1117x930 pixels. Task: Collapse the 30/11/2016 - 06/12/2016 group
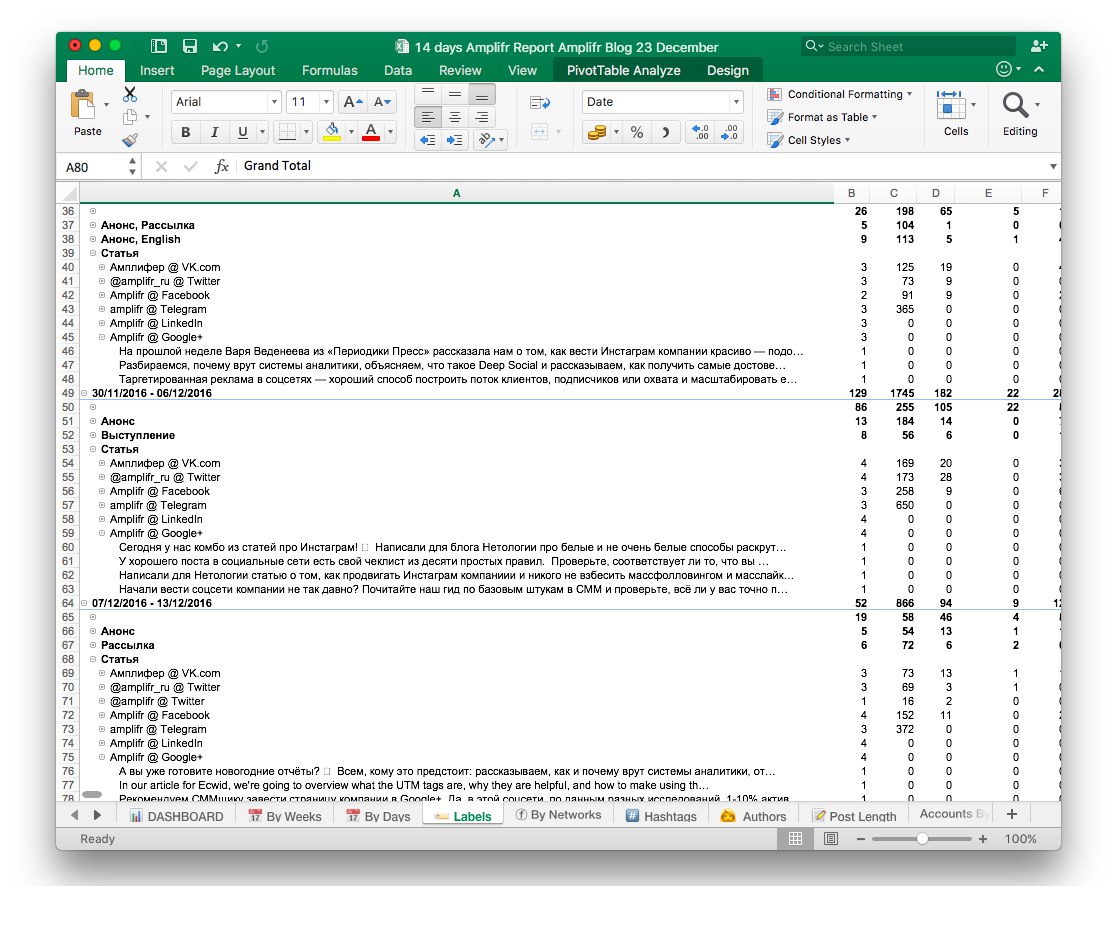click(x=84, y=393)
